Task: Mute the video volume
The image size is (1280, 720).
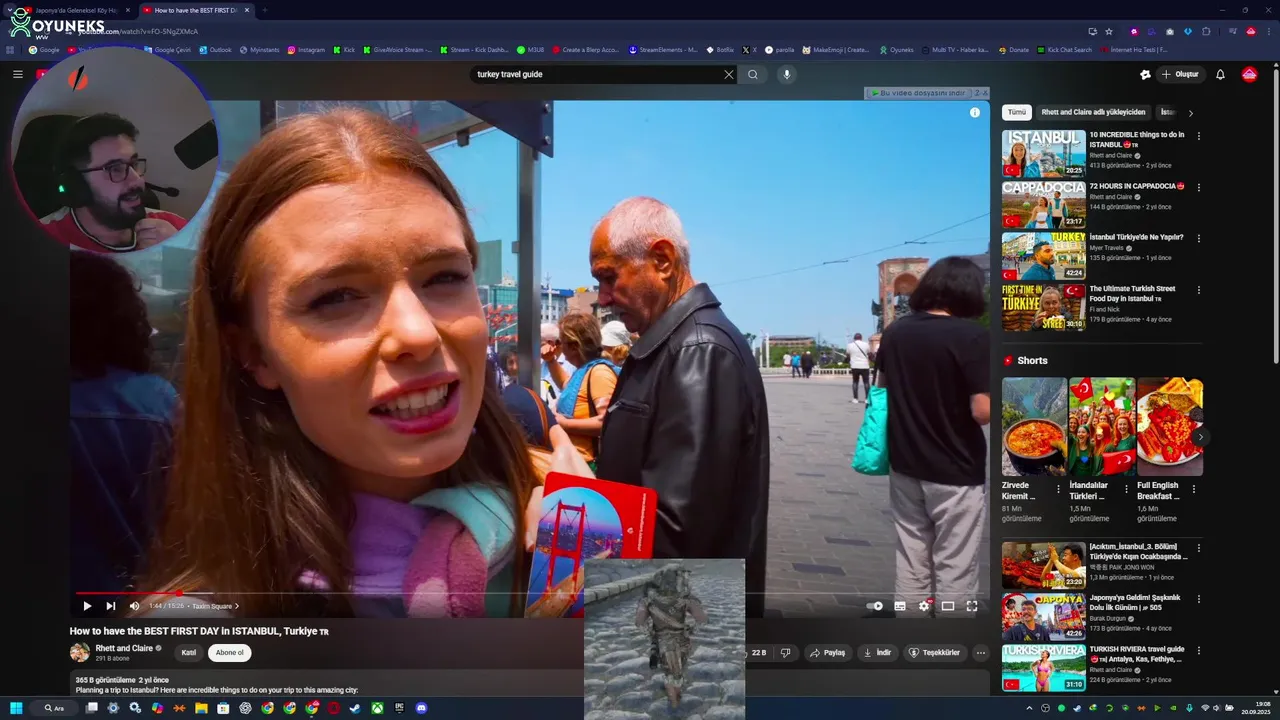Action: point(134,606)
